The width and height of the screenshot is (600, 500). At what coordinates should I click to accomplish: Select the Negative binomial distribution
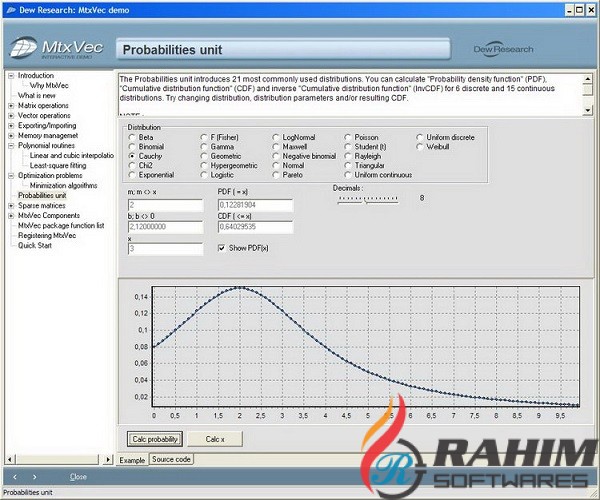304,156
